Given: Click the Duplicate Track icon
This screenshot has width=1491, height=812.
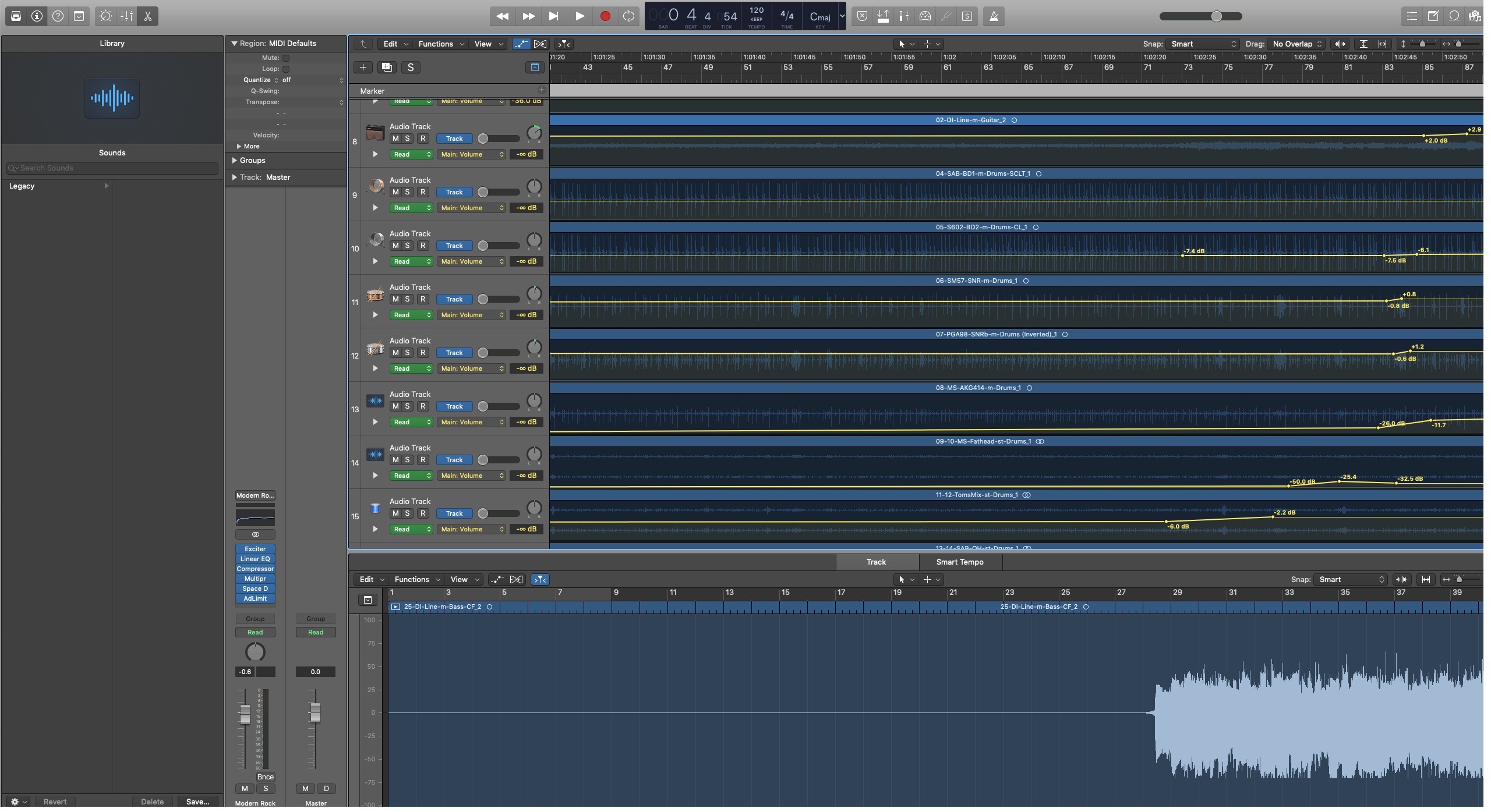Looking at the screenshot, I should click(386, 68).
